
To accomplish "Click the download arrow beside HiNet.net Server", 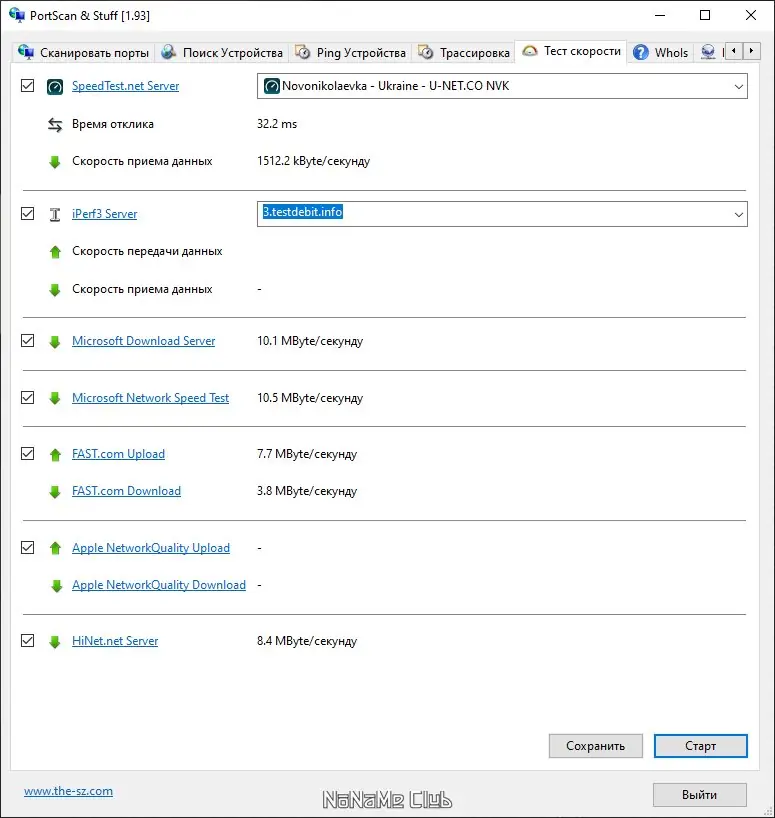I will (x=55, y=641).
